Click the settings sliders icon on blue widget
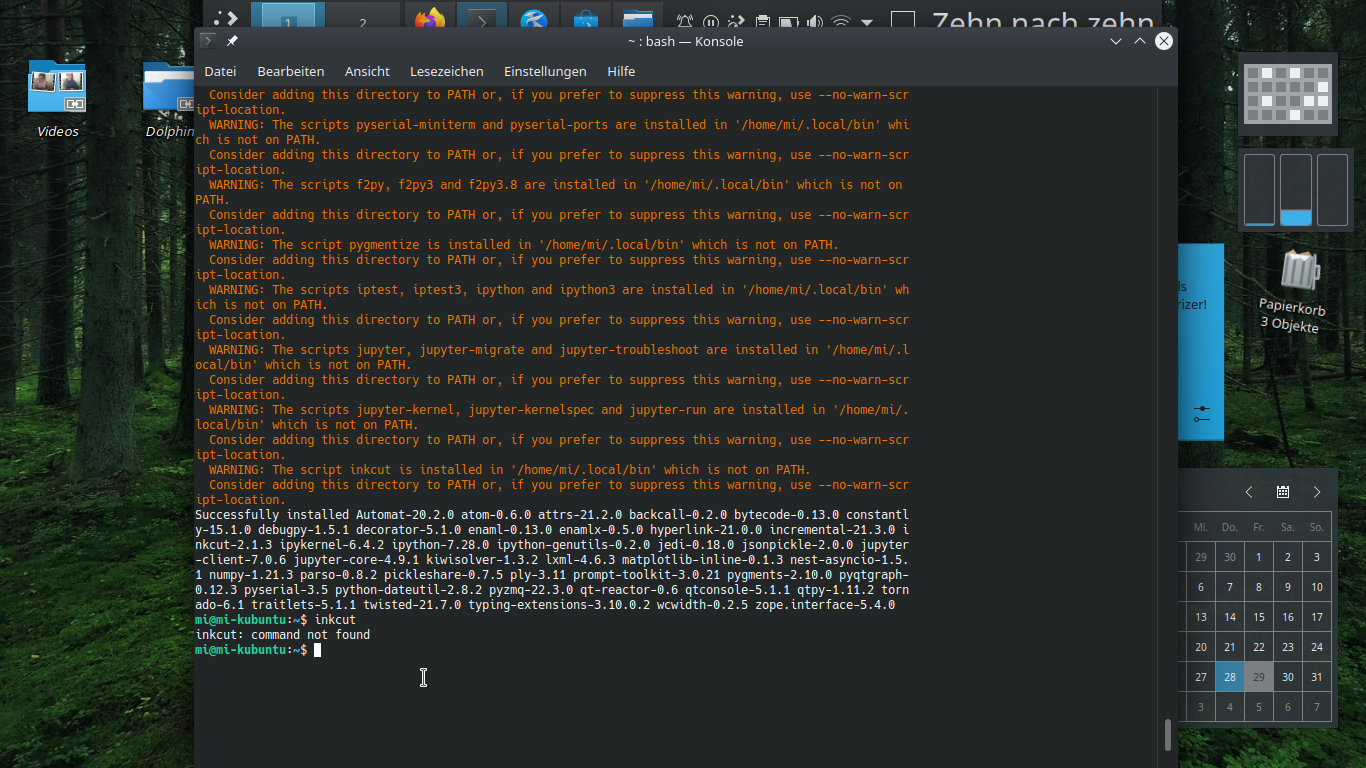Image resolution: width=1366 pixels, height=768 pixels. coord(1202,413)
